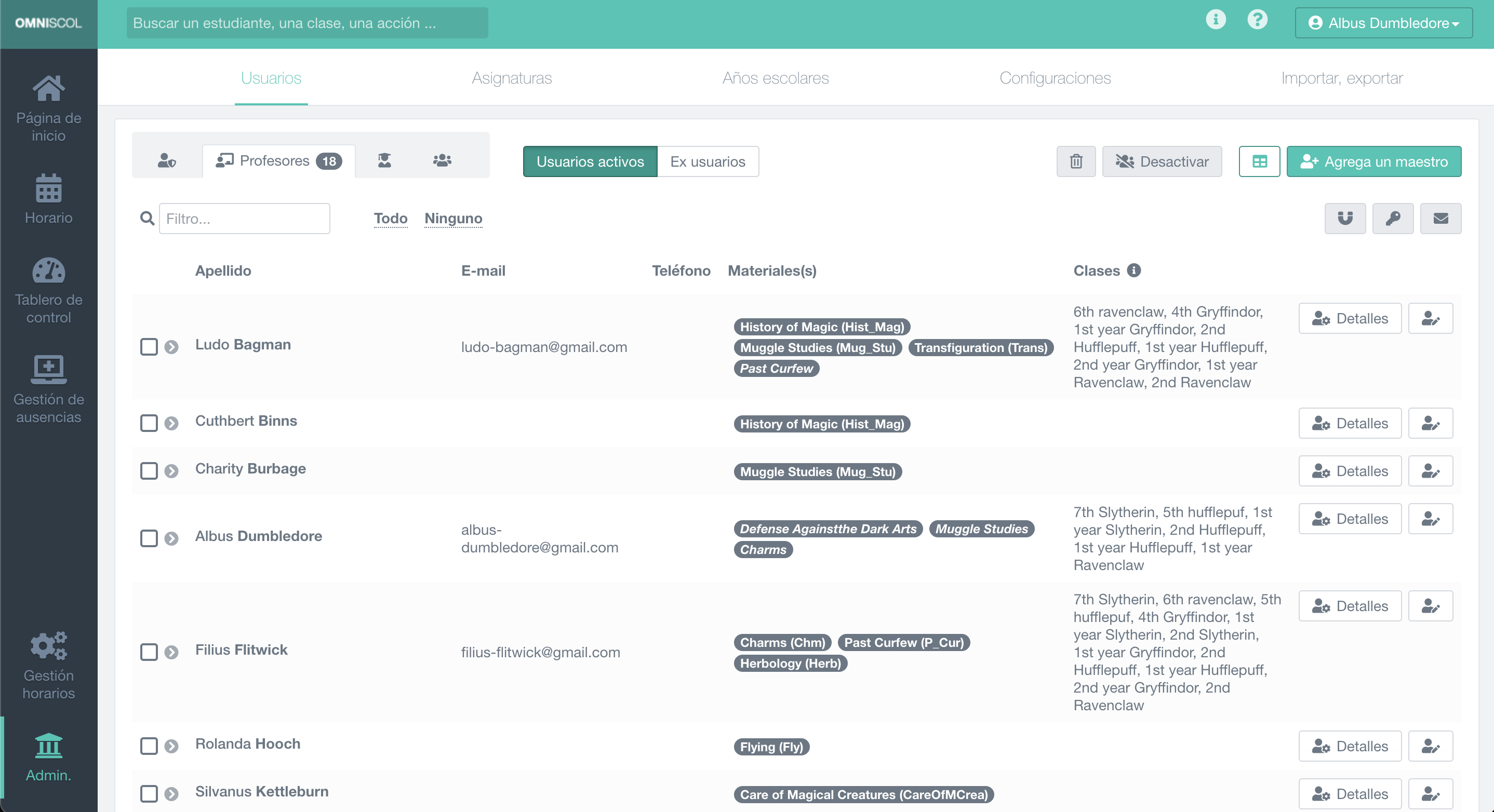Click the magnet icon above the teacher list
Screen dimensions: 1494x812
tap(1345, 219)
